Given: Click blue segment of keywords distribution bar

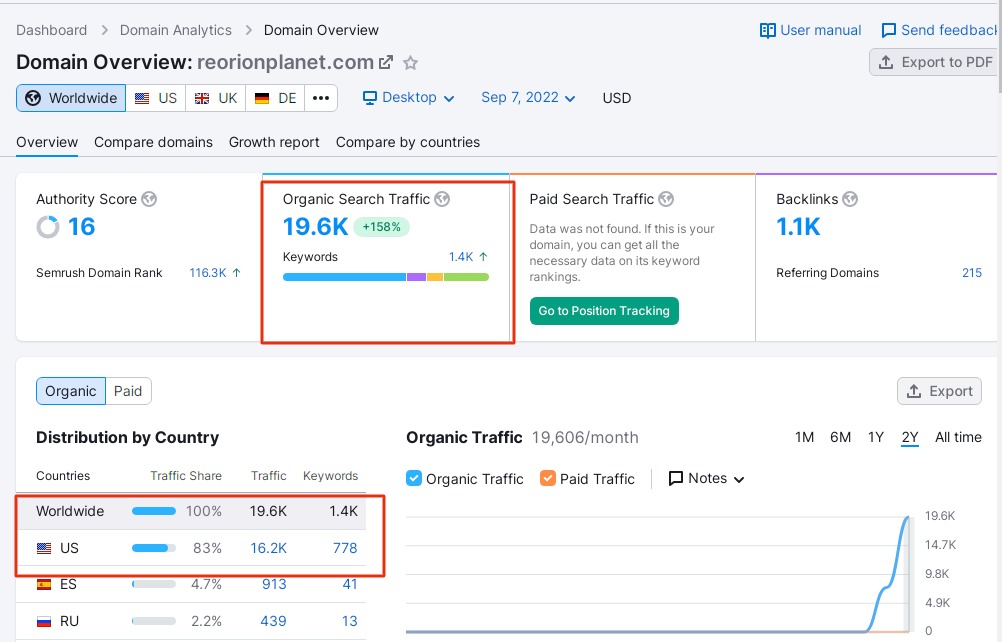Looking at the screenshot, I should pos(344,277).
